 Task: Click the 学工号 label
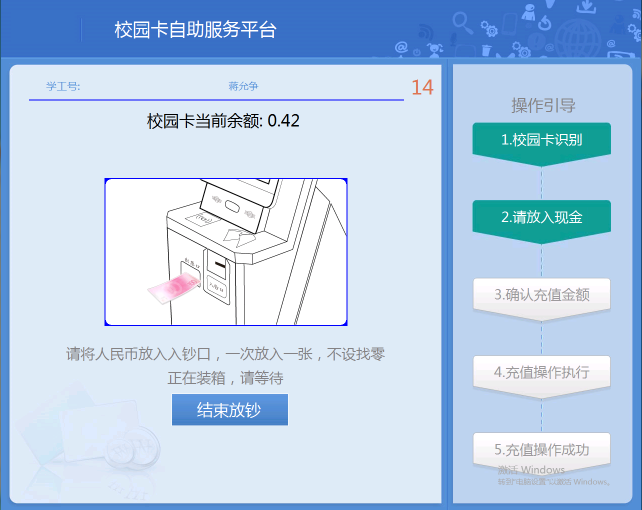click(63, 86)
